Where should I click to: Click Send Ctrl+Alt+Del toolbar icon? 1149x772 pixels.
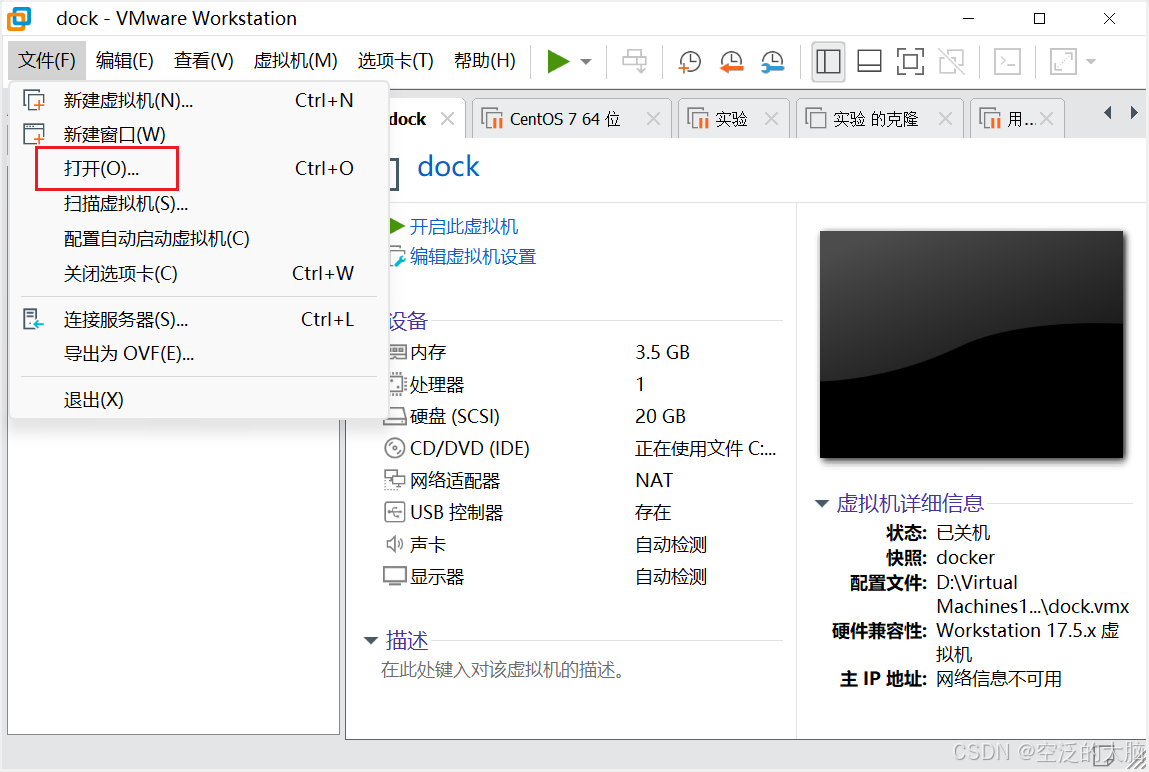(635, 62)
